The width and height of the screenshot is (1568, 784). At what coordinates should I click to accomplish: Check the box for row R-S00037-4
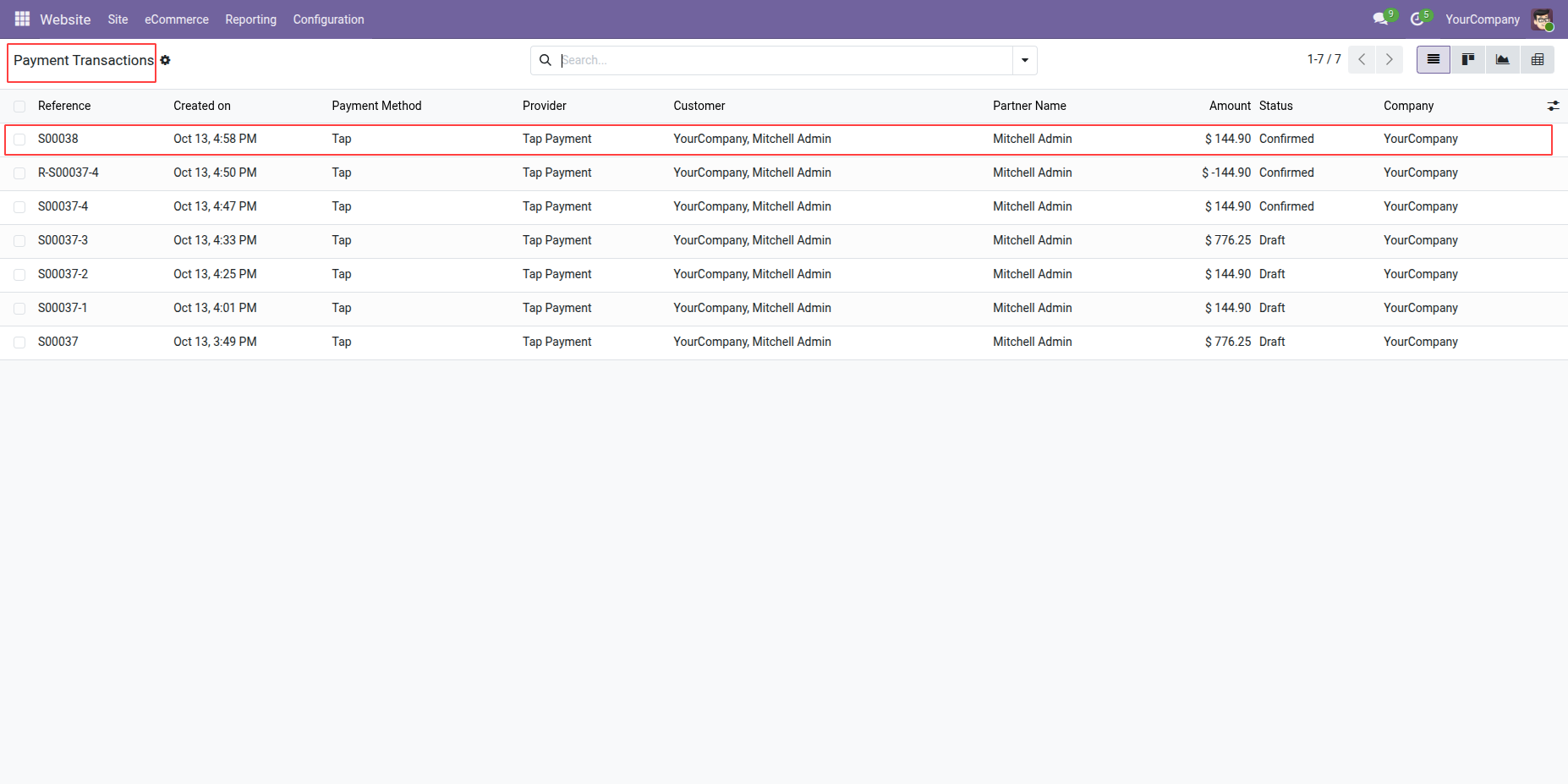click(19, 173)
